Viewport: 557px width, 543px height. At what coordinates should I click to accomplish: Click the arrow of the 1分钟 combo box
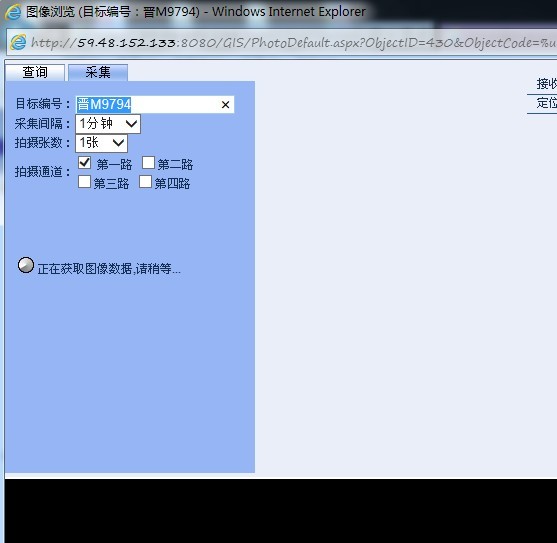coord(131,124)
